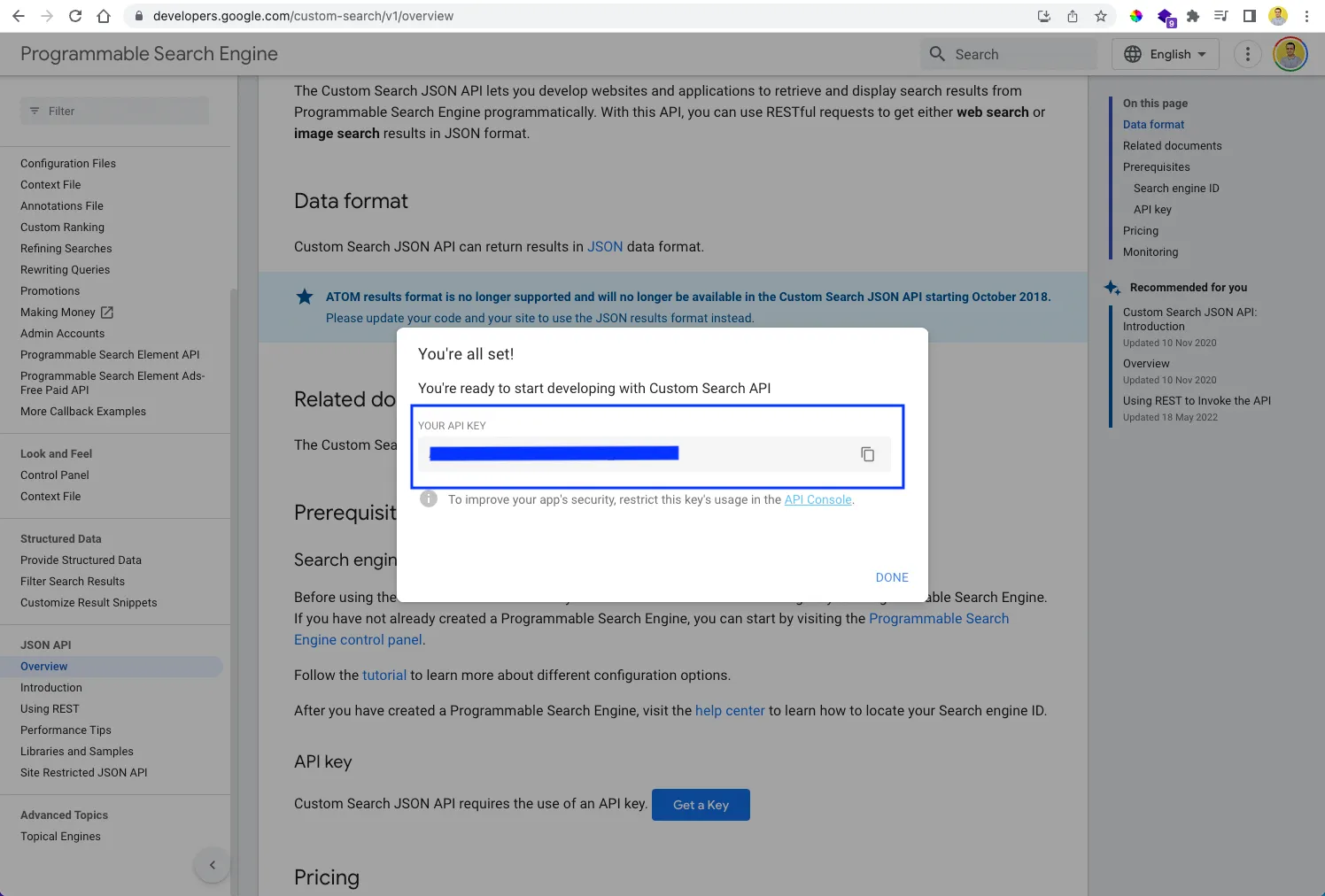This screenshot has width=1325, height=896.
Task: Click the Chrome profile avatar in toolbar
Action: tap(1277, 16)
